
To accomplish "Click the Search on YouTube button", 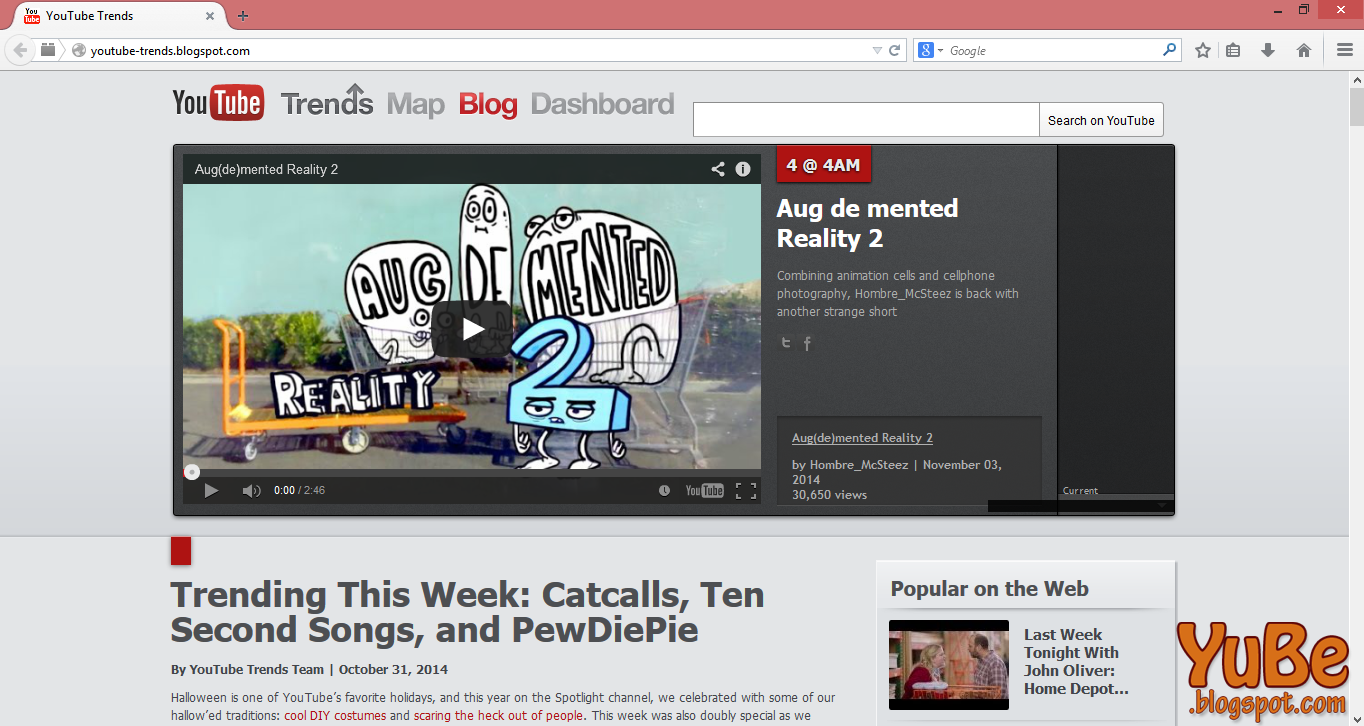I will click(x=1101, y=120).
